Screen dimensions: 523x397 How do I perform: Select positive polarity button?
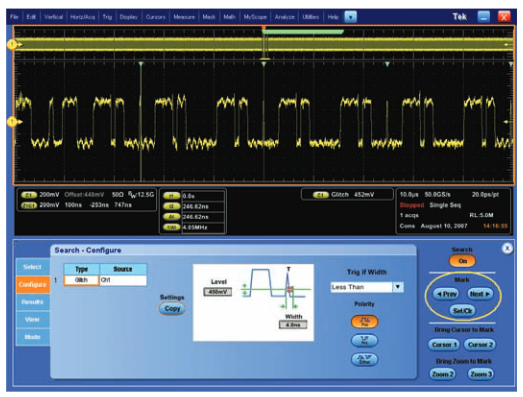point(365,322)
